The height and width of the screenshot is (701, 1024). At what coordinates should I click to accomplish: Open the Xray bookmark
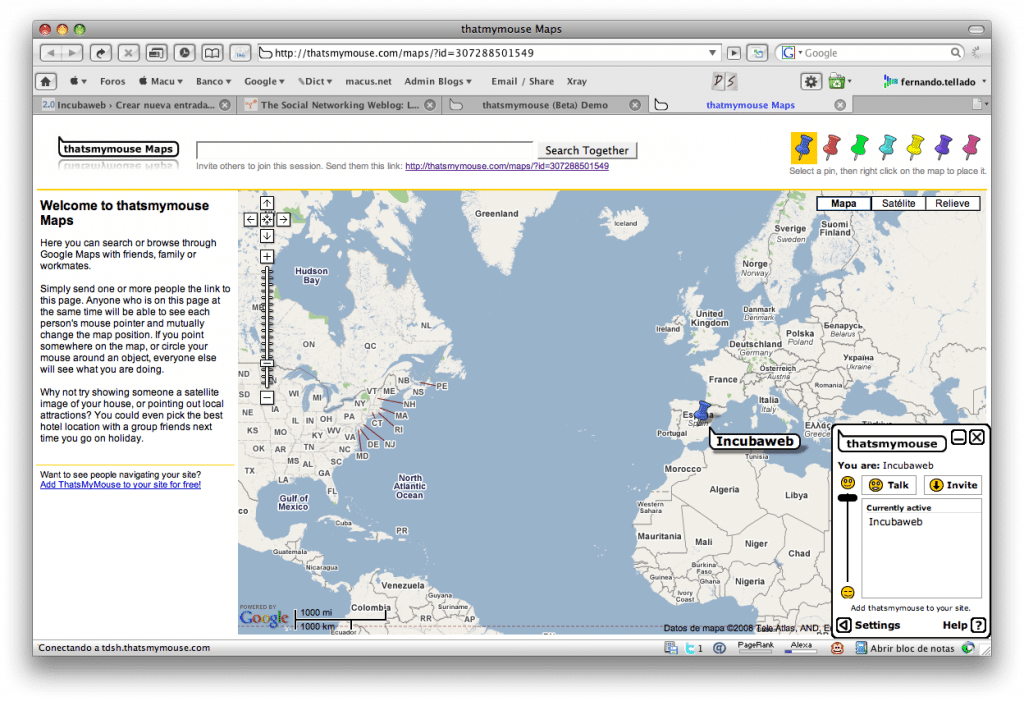pos(577,81)
